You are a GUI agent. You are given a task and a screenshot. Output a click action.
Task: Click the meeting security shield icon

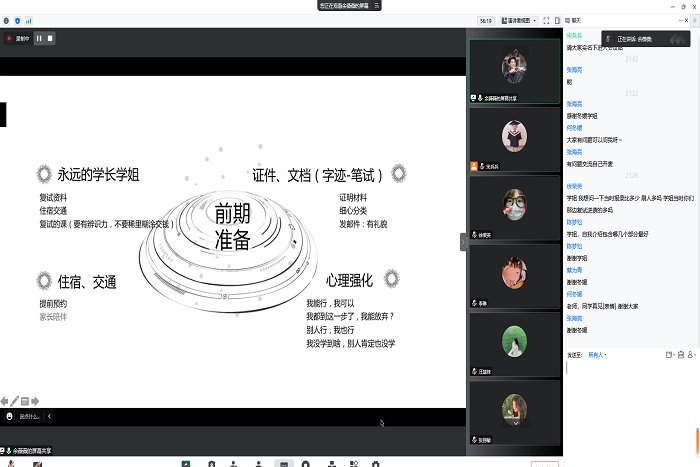coord(17,20)
